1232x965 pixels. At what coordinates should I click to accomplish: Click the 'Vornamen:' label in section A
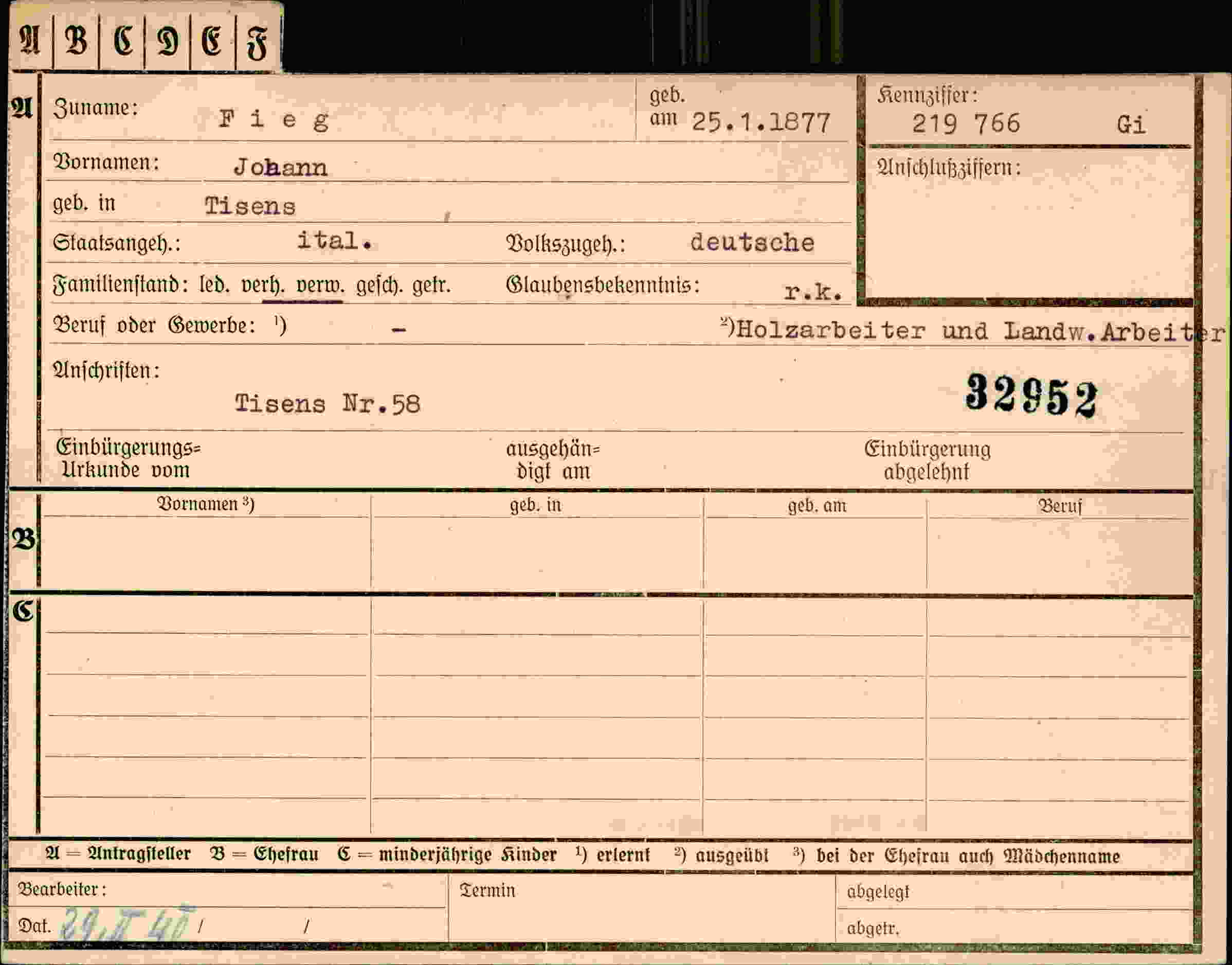(106, 162)
